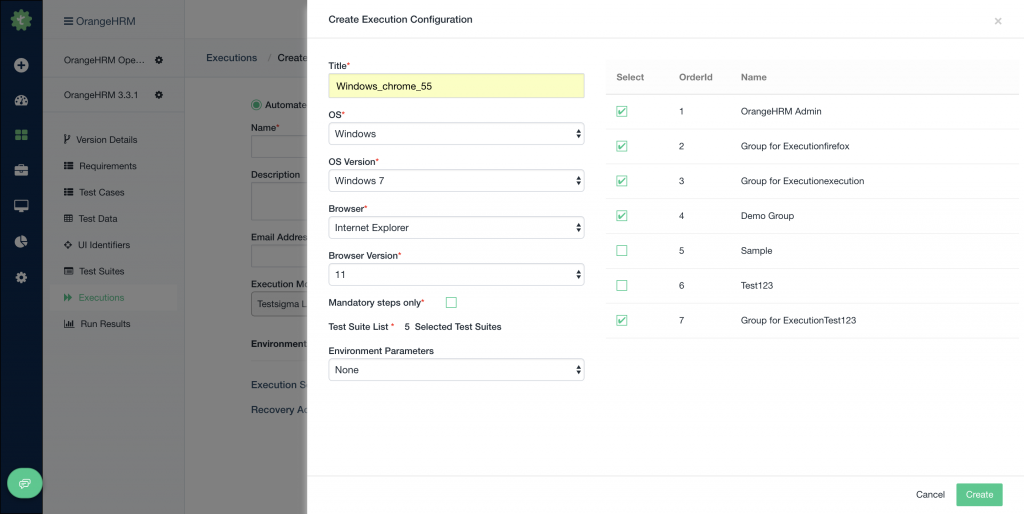Open the green chat bubble icon

click(x=25, y=483)
